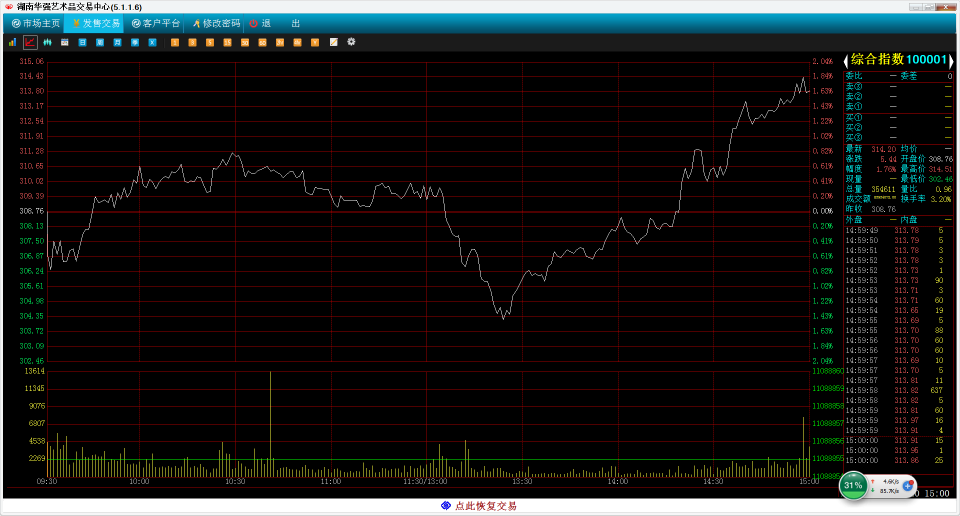Click the 315.06 top price axis label

[32, 61]
